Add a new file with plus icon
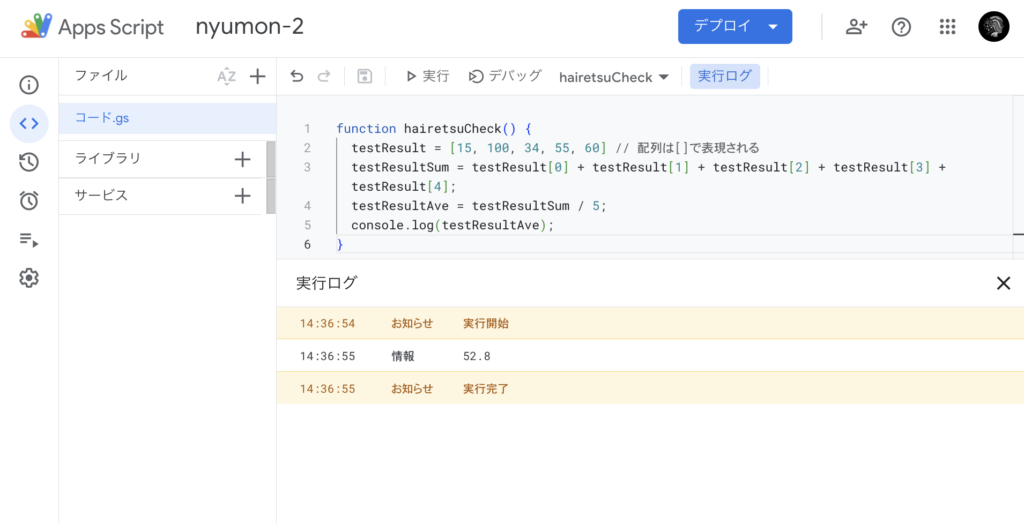The width and height of the screenshot is (1024, 523). click(257, 76)
